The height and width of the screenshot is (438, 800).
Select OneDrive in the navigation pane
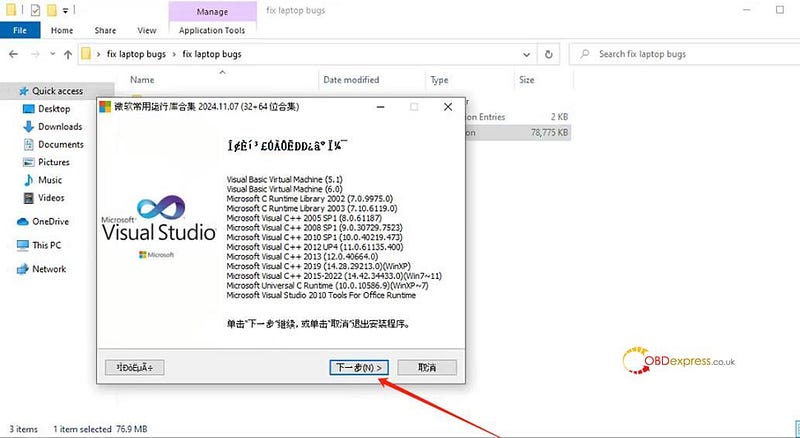coord(50,222)
